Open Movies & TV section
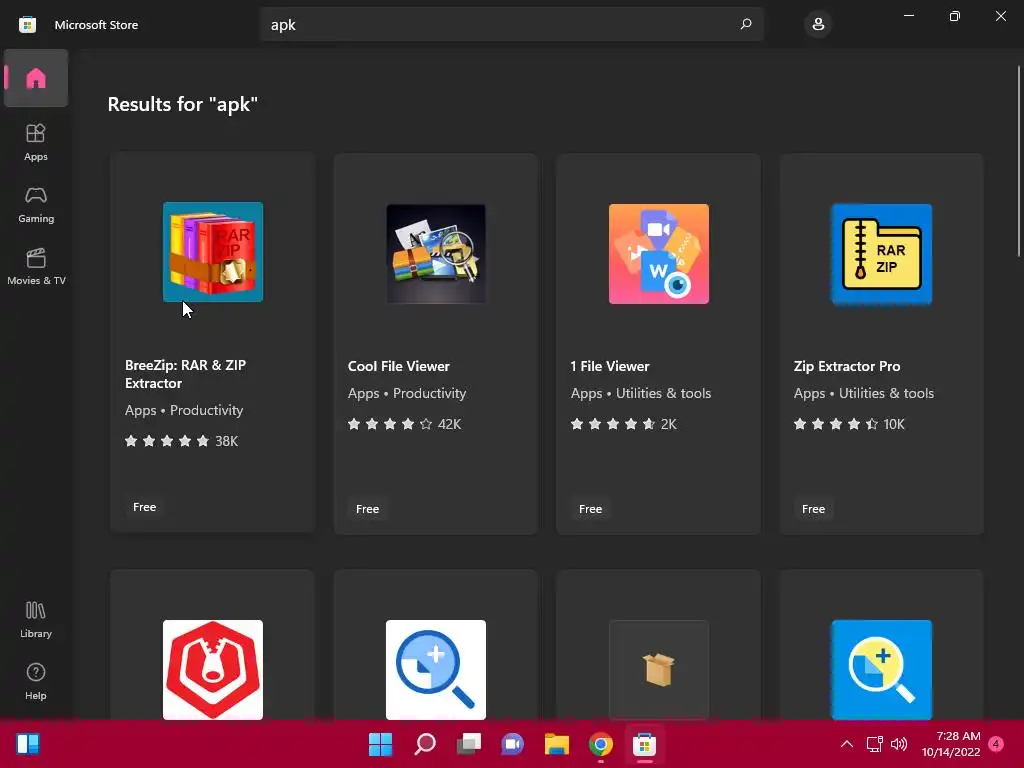The height and width of the screenshot is (768, 1024). pyautogui.click(x=36, y=266)
